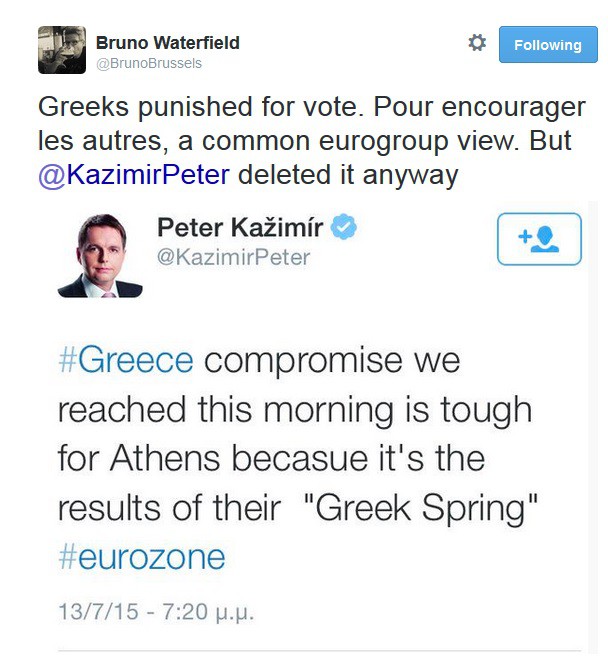Screen dimensions: 608x661
Task: Follow the @KazimirPeter mention link
Action: click(134, 175)
